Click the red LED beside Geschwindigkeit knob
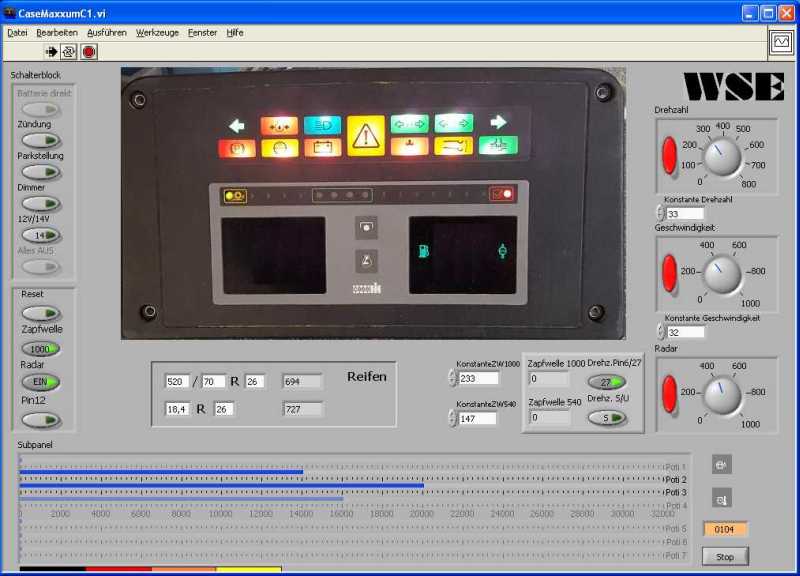This screenshot has height=576, width=800. (669, 272)
